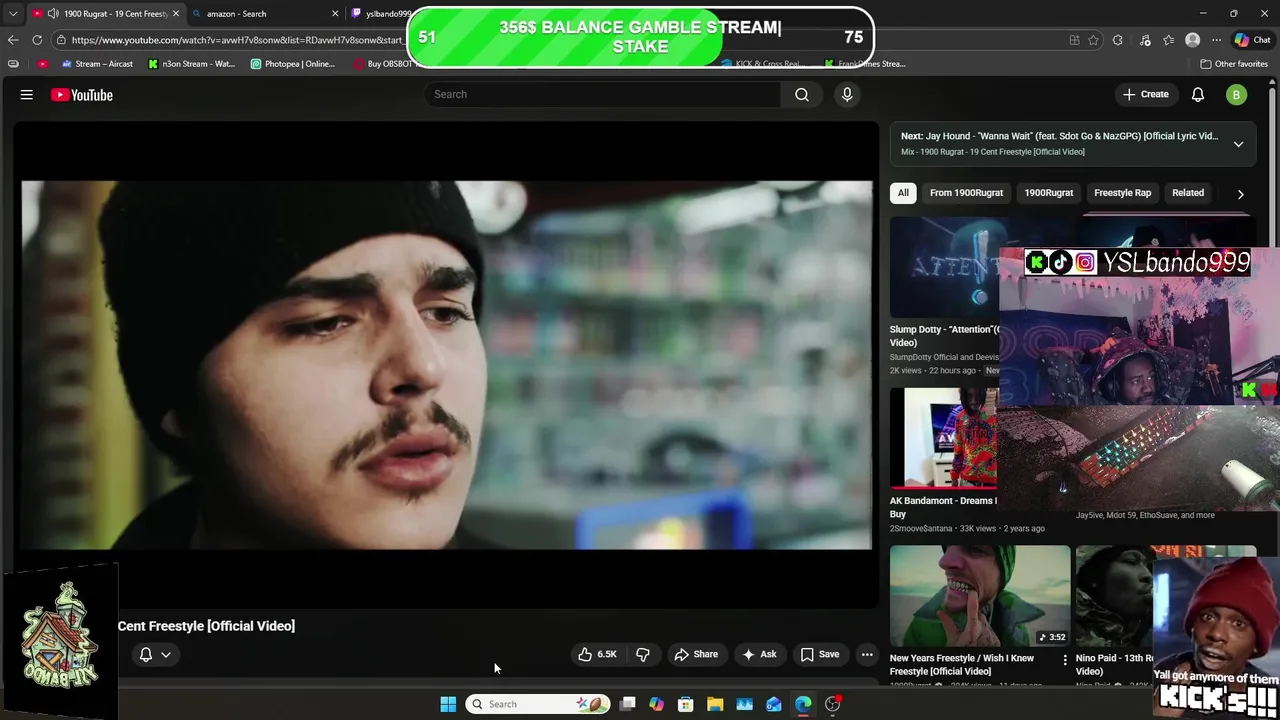The image size is (1280, 720).
Task: Open Task View on the taskbar
Action: click(x=627, y=704)
